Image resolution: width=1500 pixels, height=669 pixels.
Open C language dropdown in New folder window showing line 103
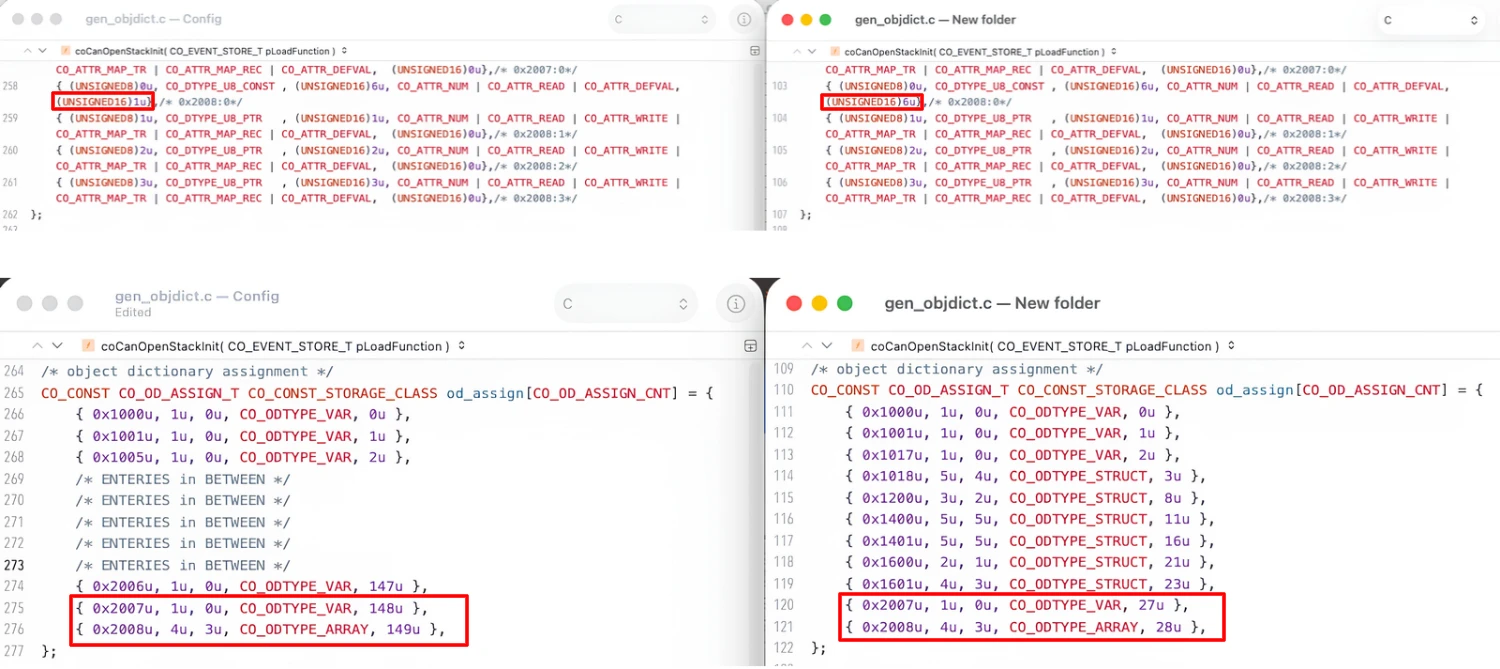pyautogui.click(x=1430, y=20)
